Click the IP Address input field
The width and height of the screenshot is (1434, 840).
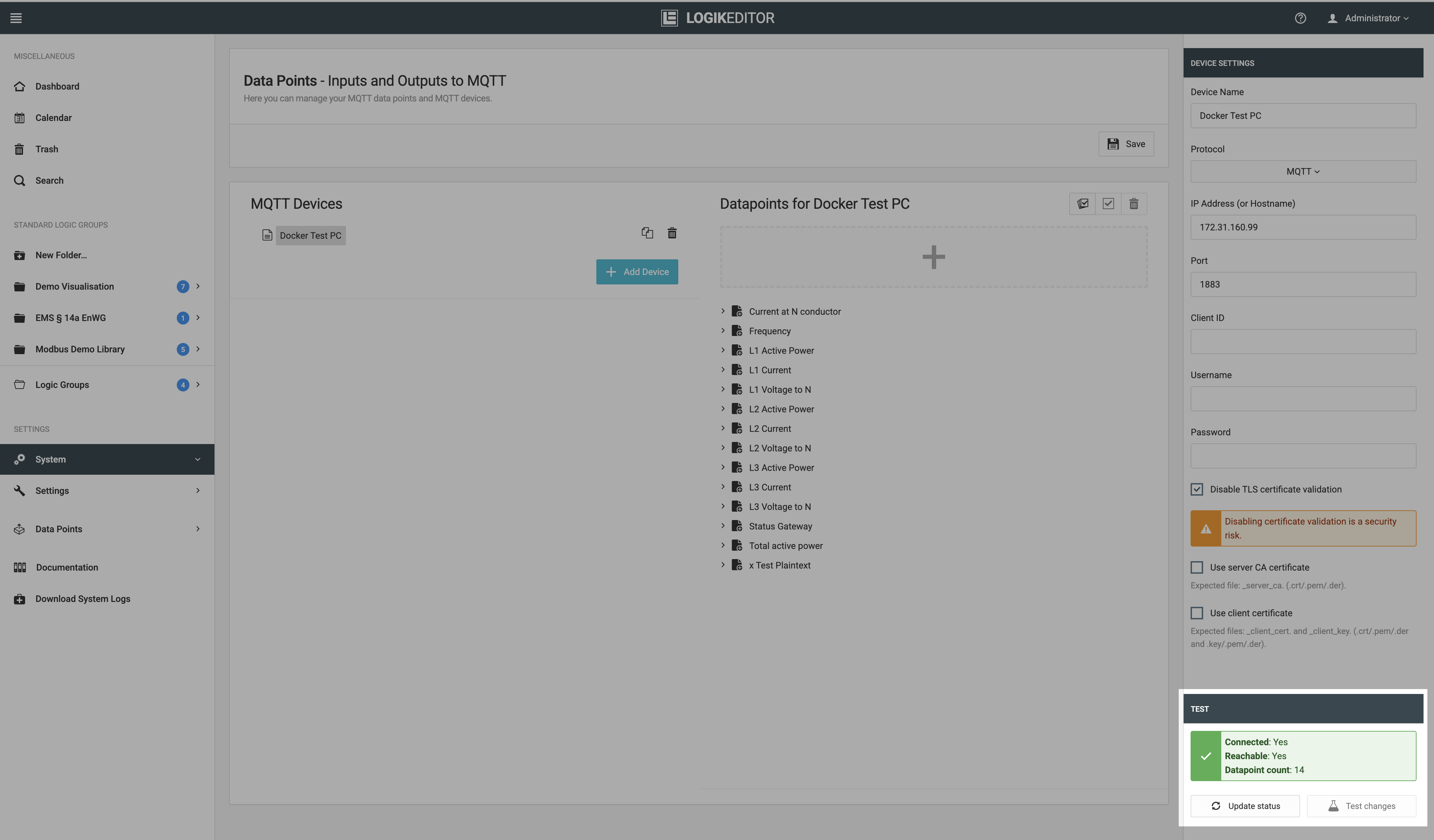coord(1303,227)
